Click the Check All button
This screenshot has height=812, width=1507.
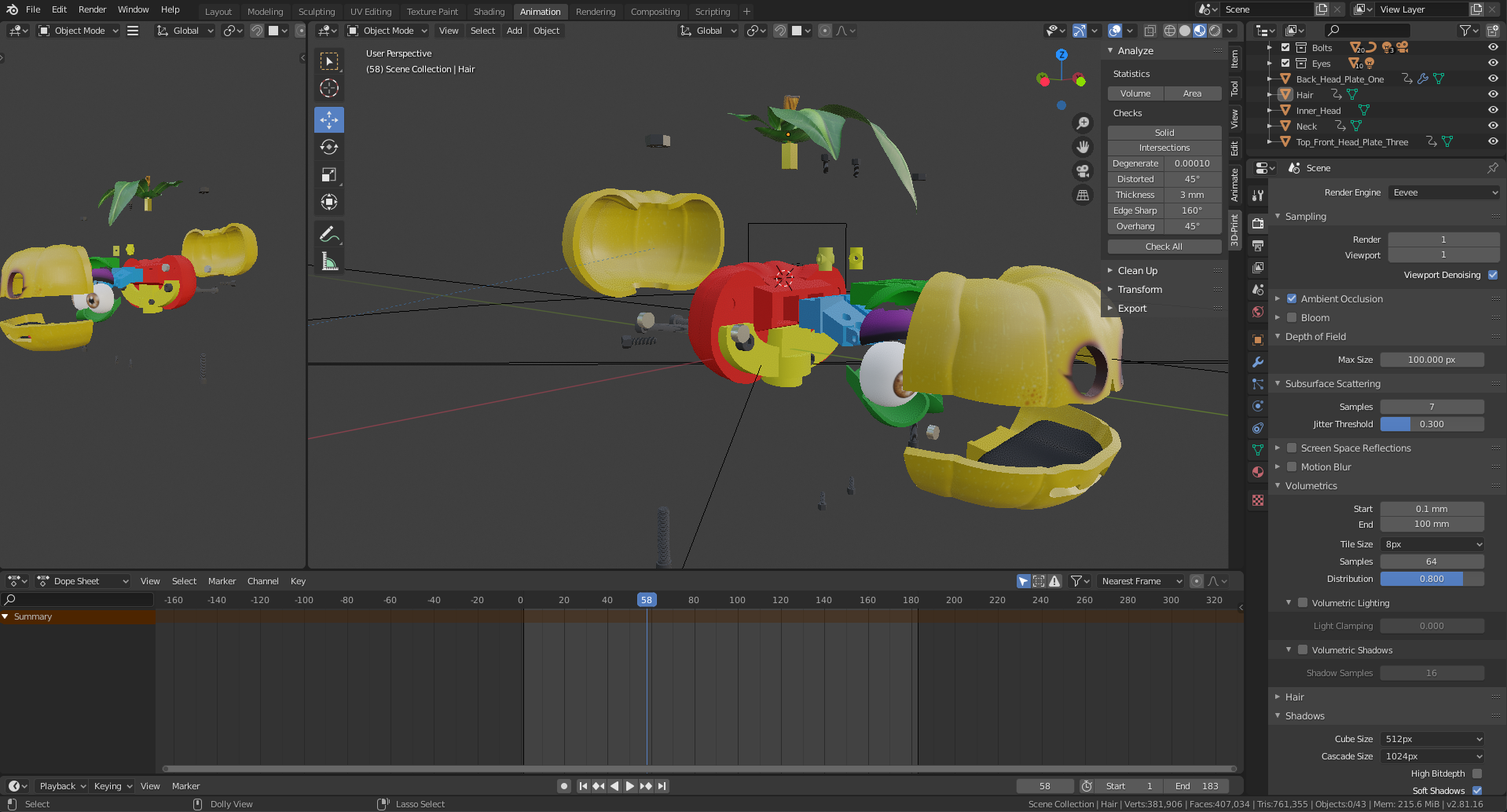[x=1164, y=247]
